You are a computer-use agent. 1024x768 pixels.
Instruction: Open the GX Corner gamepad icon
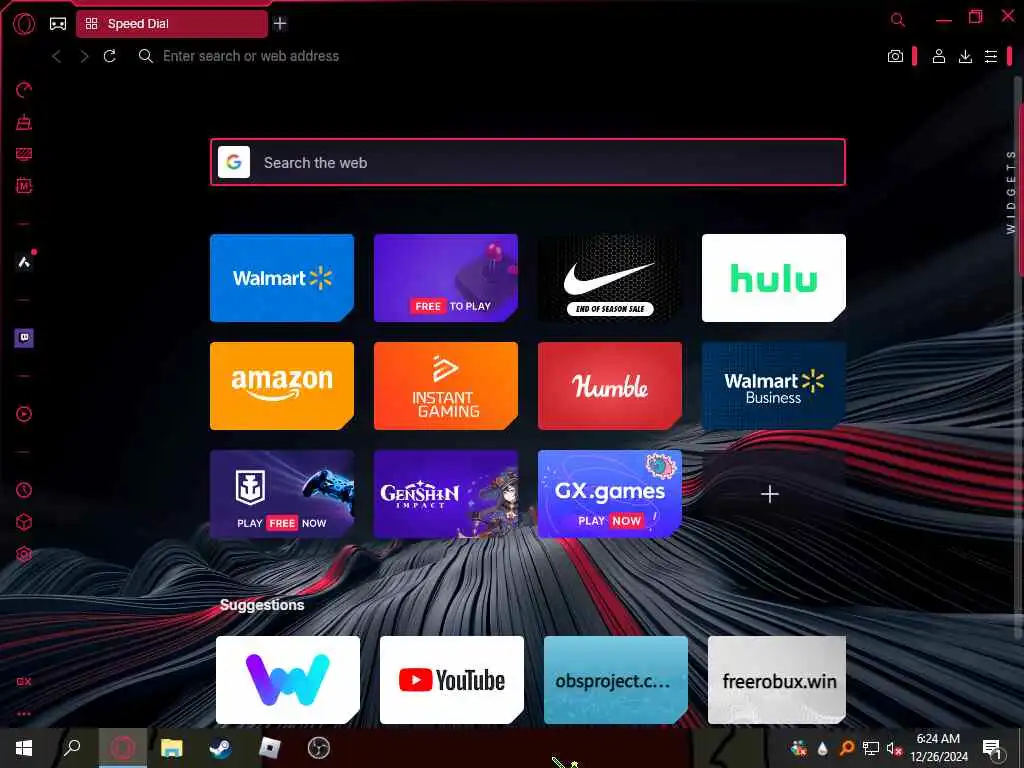tap(58, 24)
